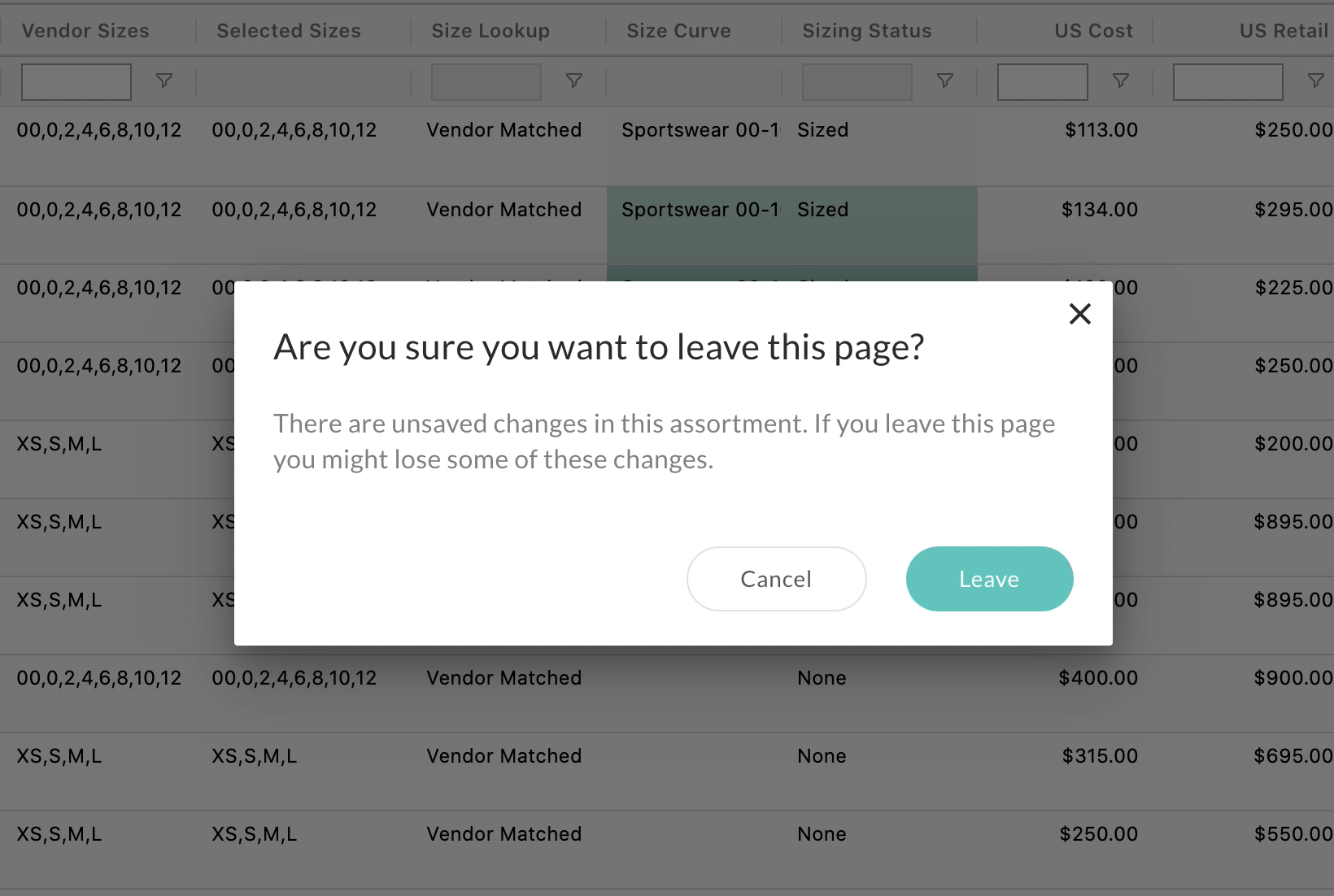This screenshot has height=896, width=1334.
Task: Open the Vendor Sizes filter icon
Action: pos(164,80)
